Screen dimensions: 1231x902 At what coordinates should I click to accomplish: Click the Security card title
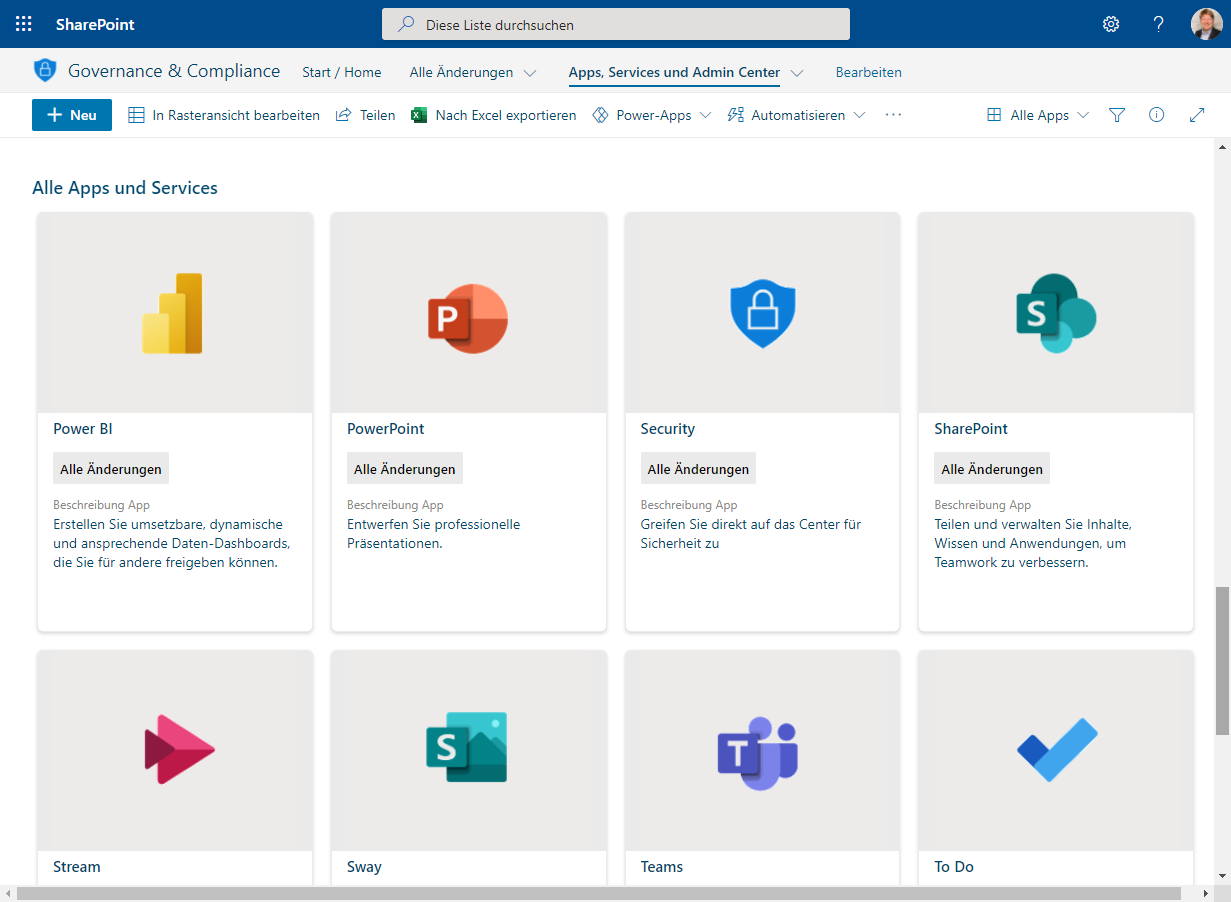click(x=668, y=429)
